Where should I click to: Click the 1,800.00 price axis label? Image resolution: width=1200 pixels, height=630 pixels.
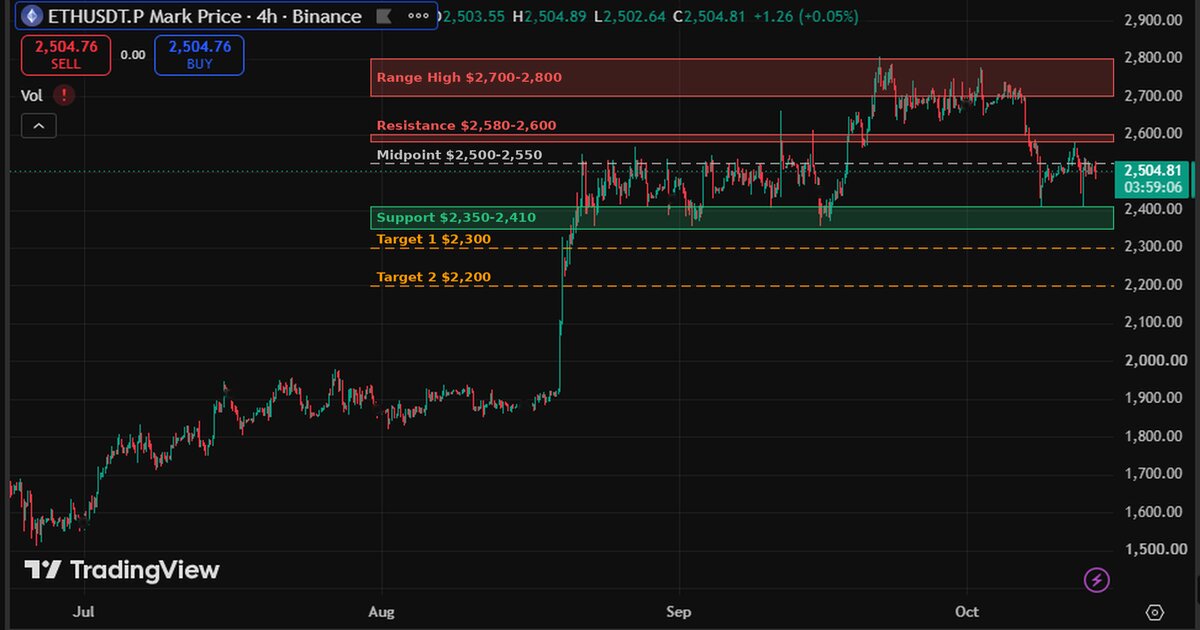tap(1153, 436)
